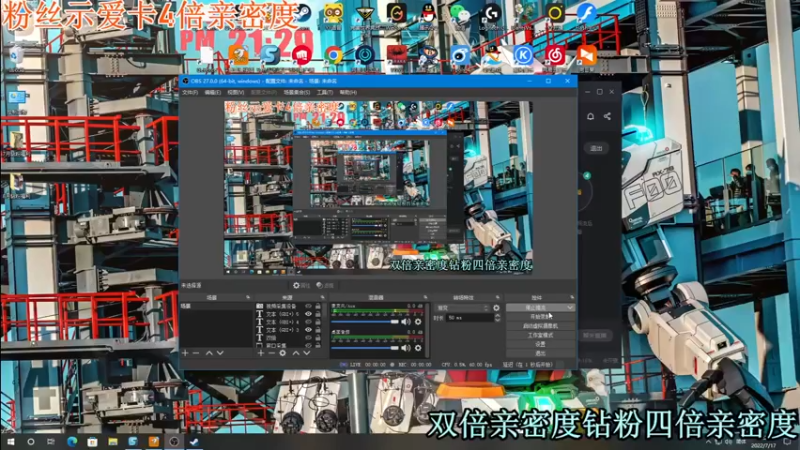Open the Google Chrome desktop icon
This screenshot has height=450, width=800.
334,55
